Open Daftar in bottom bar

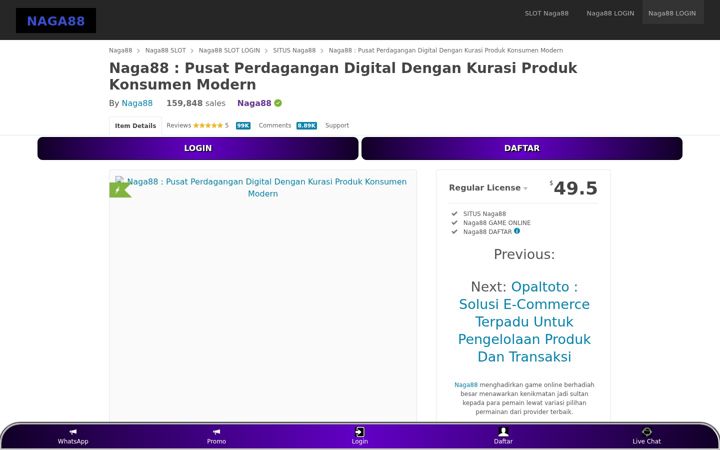pyautogui.click(x=503, y=436)
